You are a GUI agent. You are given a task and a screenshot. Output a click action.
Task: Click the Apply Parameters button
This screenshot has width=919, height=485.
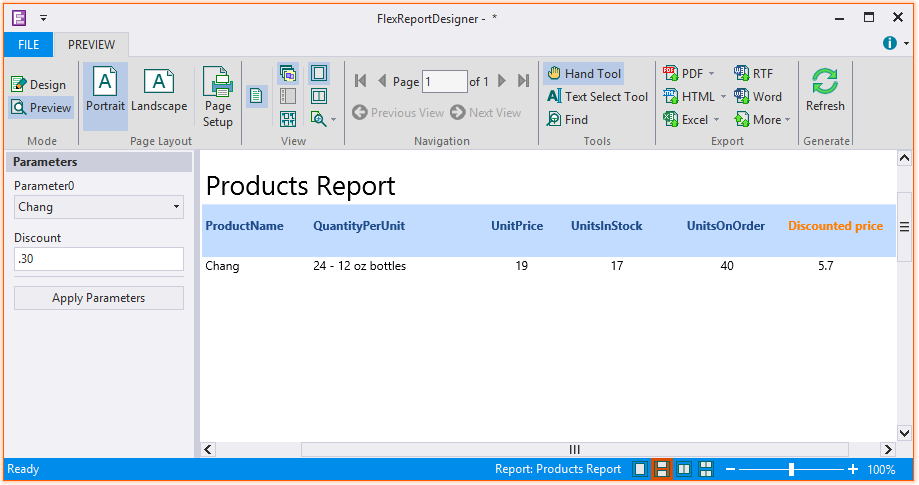[x=99, y=298]
